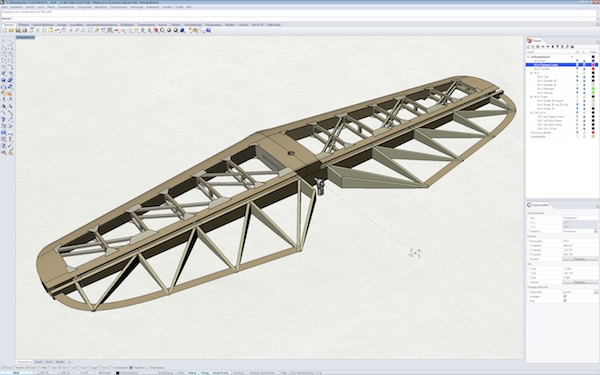
Task: Click the delete layer X icon
Action: pyautogui.click(x=538, y=47)
